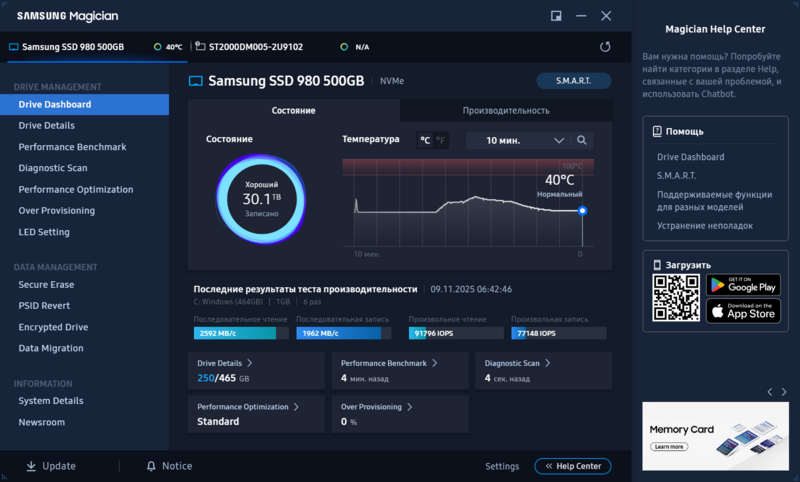Switch to the Производительность tab
This screenshot has width=800, height=482.
(x=506, y=110)
